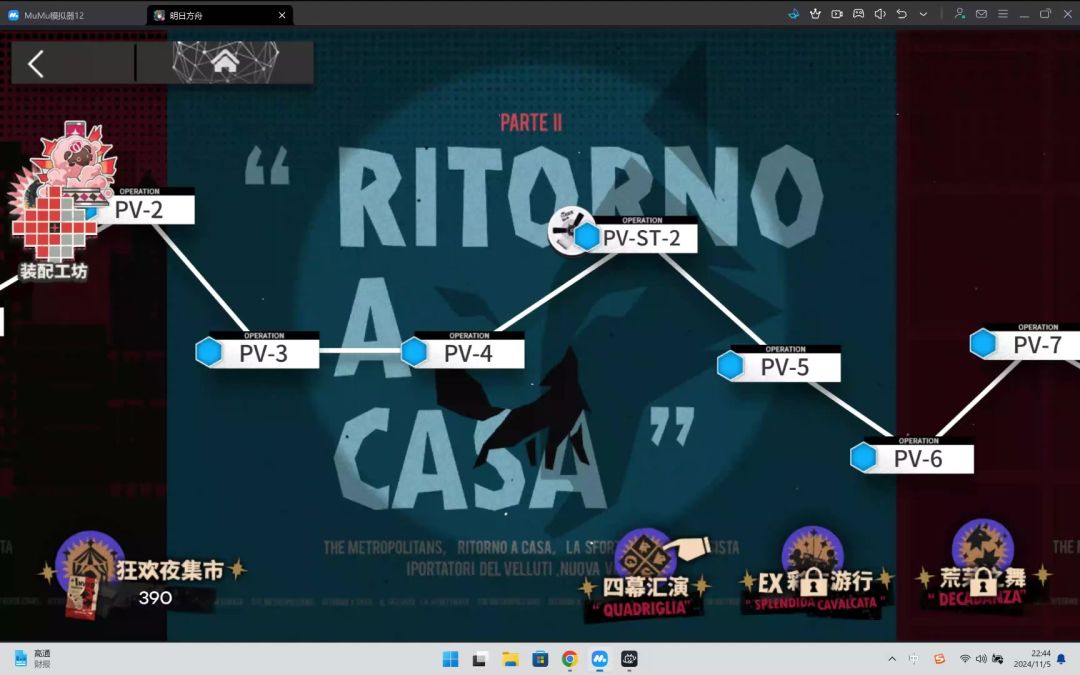Select the PV-3 operation stage

point(257,350)
